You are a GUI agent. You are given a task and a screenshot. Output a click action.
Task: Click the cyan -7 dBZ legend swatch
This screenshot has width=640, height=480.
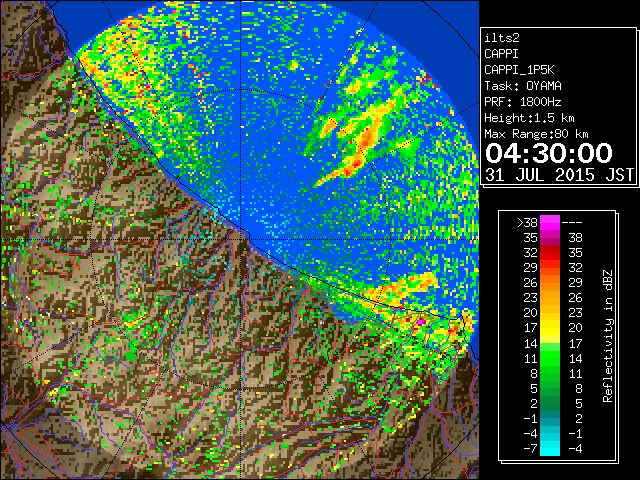pyautogui.click(x=550, y=448)
